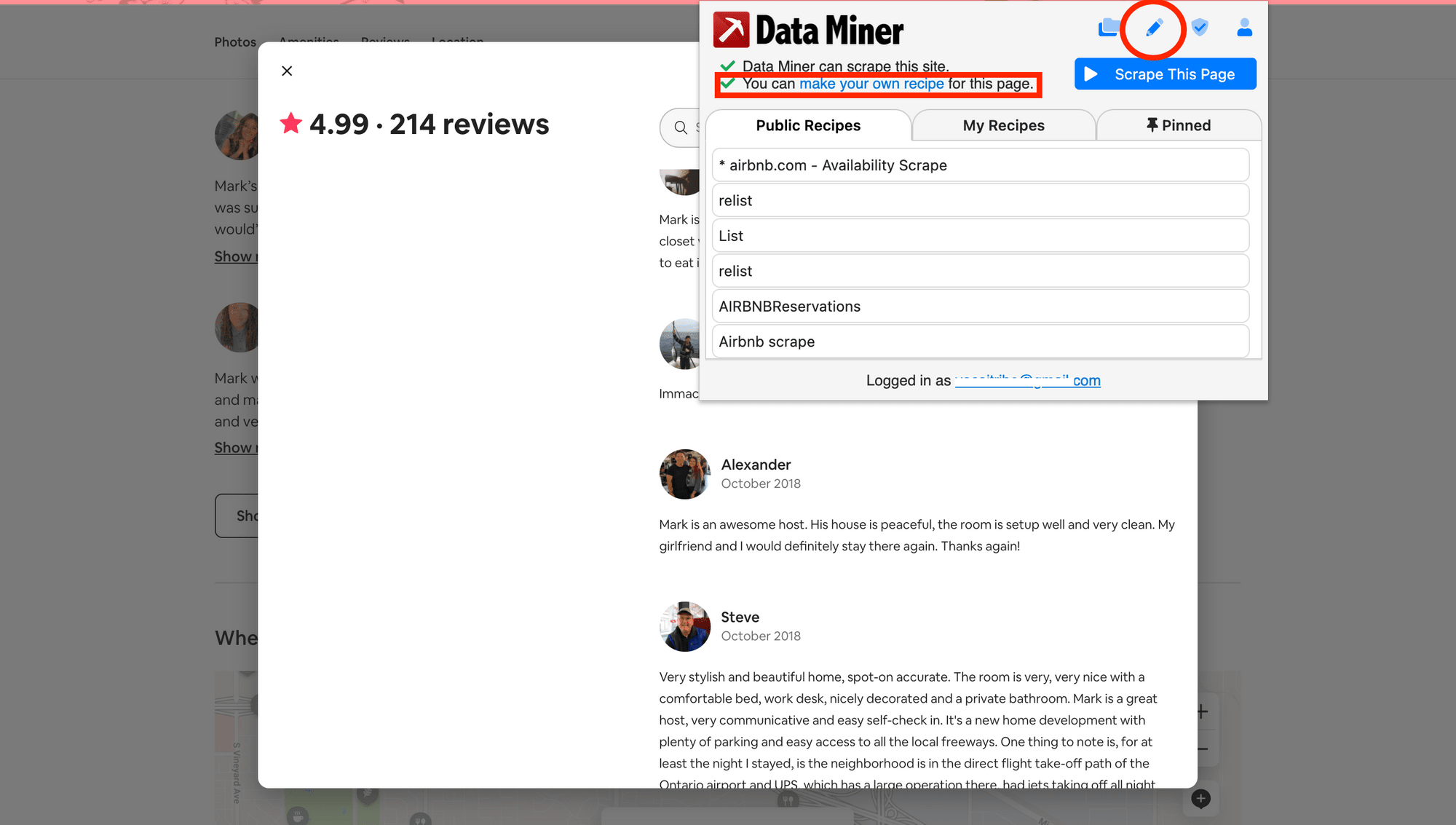The width and height of the screenshot is (1456, 825).
Task: Select the 'List' recipe
Action: tap(980, 236)
